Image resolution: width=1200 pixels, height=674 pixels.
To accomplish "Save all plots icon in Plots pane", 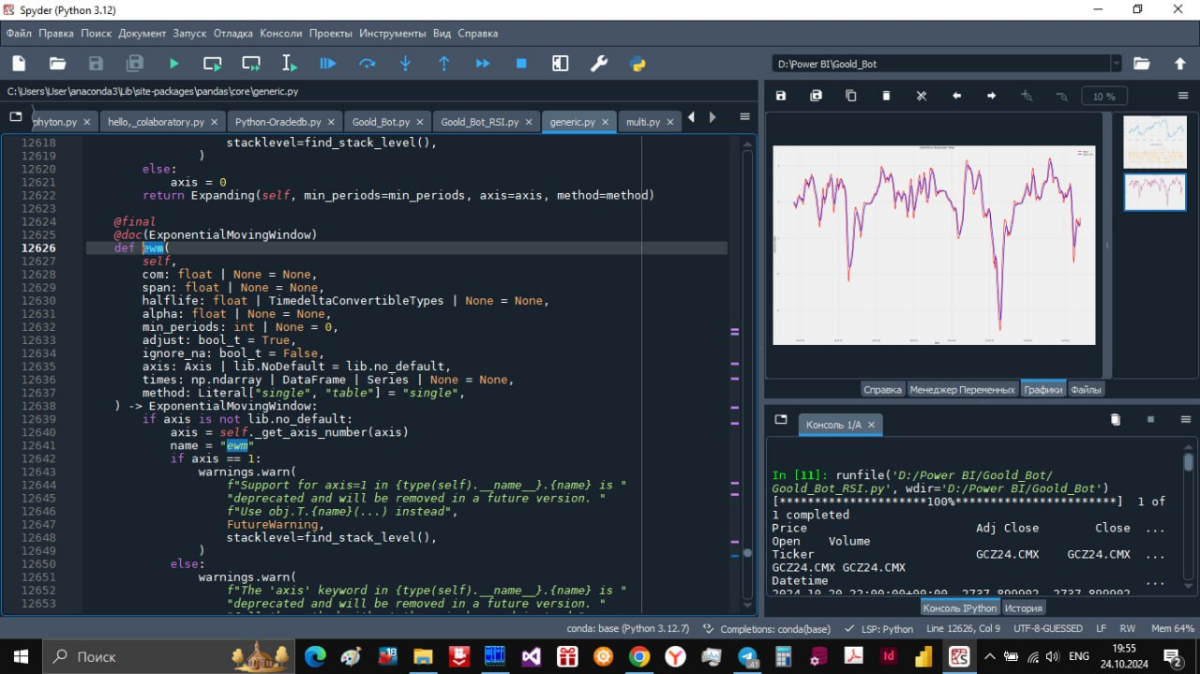I will [816, 96].
